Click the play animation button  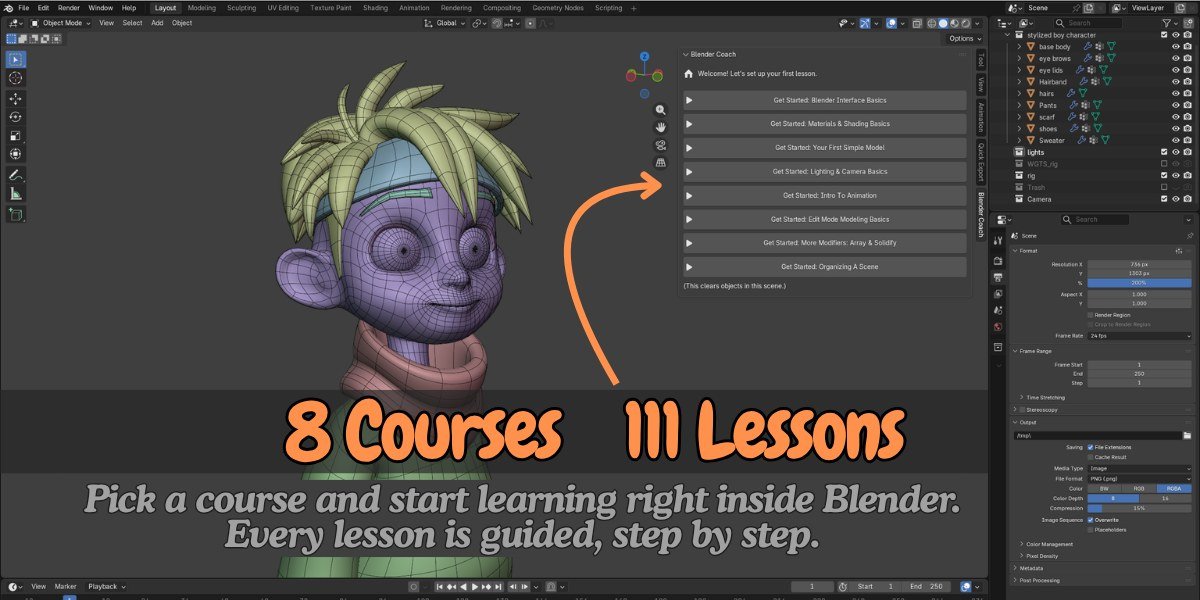476,586
